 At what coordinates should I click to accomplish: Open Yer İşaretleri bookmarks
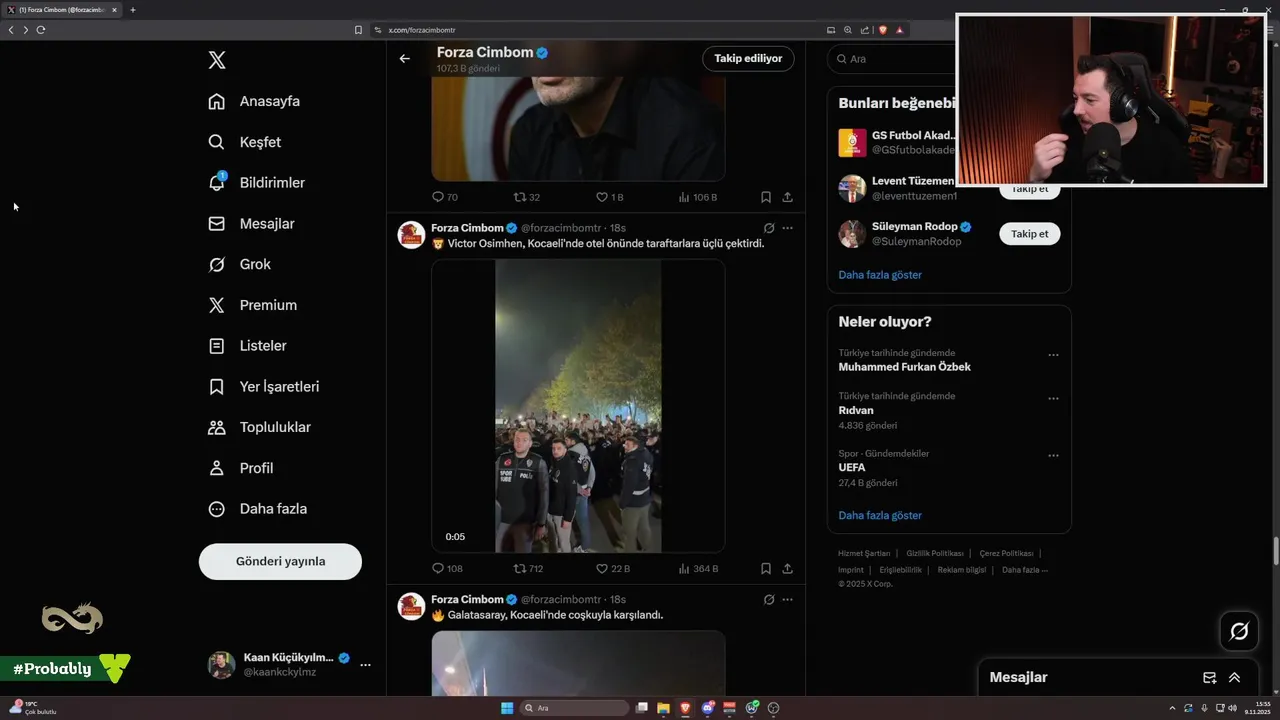tap(264, 386)
